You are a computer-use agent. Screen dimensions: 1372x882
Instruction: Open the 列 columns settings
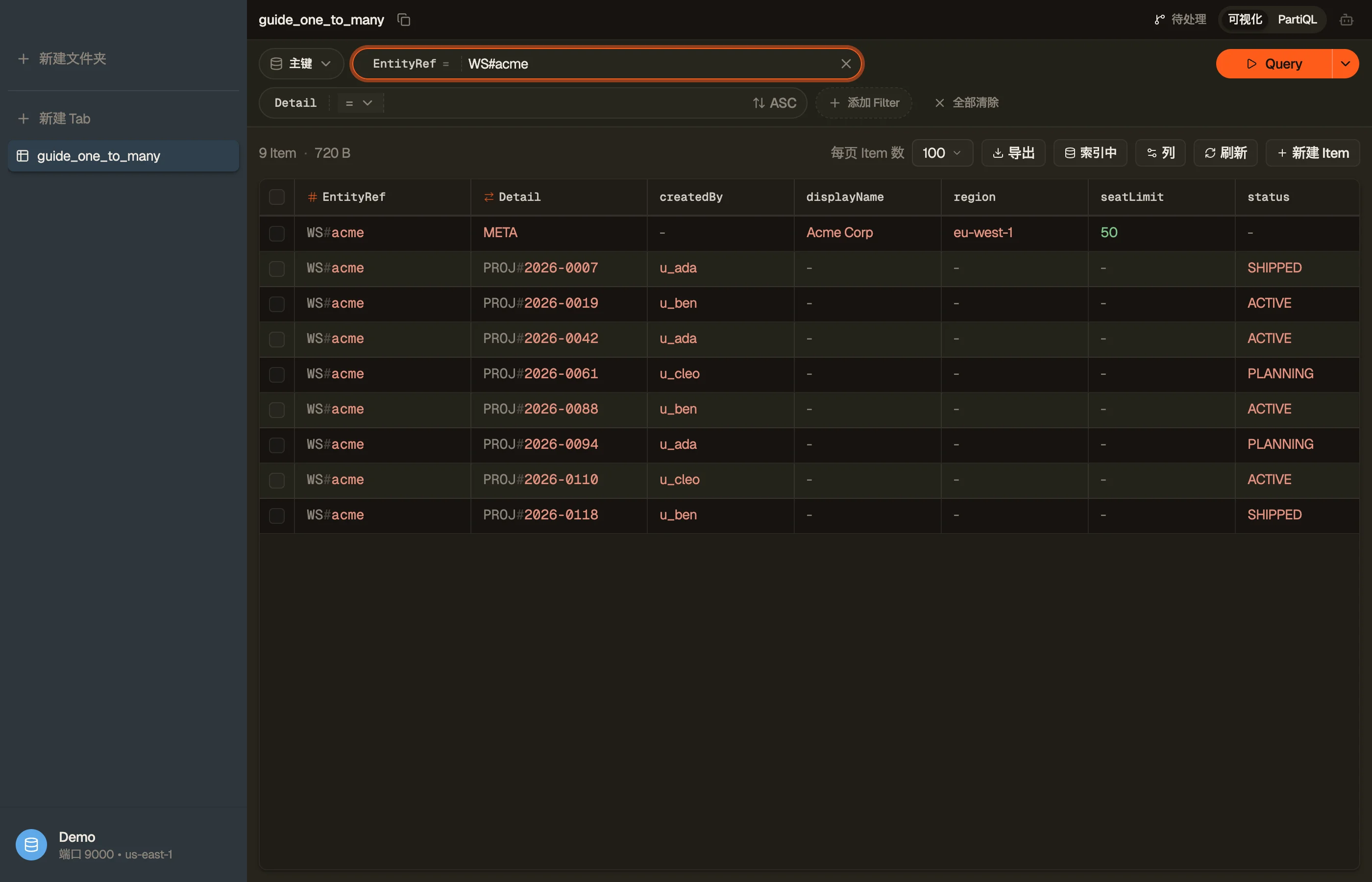[x=1160, y=153]
